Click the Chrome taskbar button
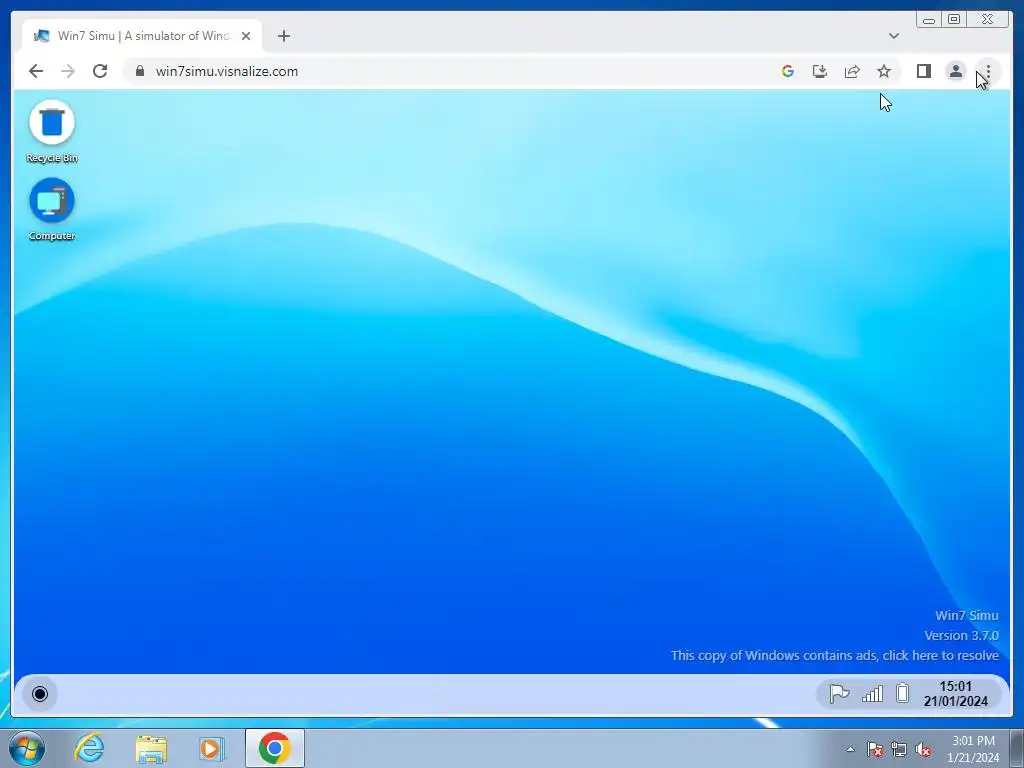 274,748
